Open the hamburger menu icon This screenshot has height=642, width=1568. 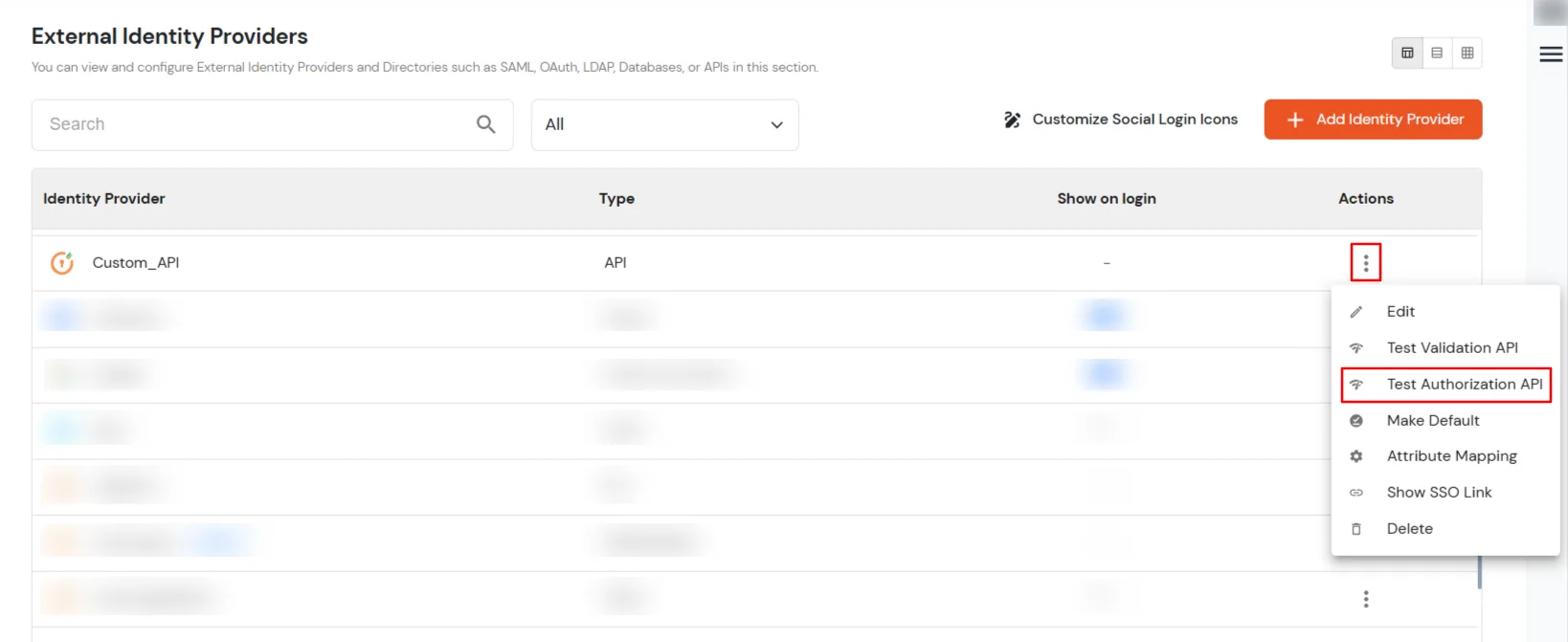click(1551, 55)
